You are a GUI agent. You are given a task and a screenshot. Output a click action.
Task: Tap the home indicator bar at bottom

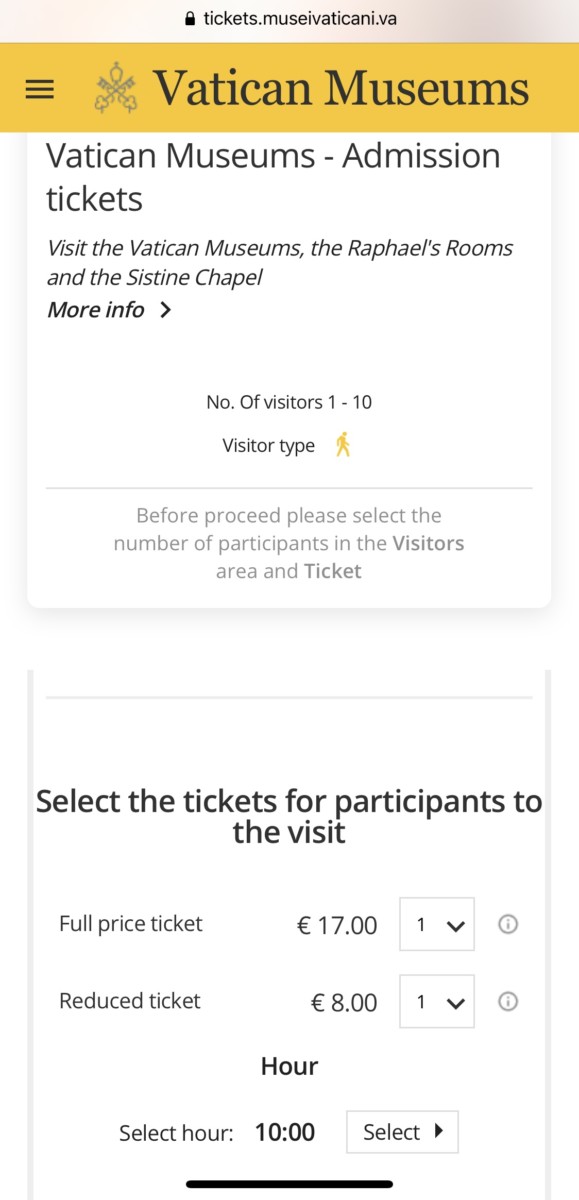pos(289,1184)
